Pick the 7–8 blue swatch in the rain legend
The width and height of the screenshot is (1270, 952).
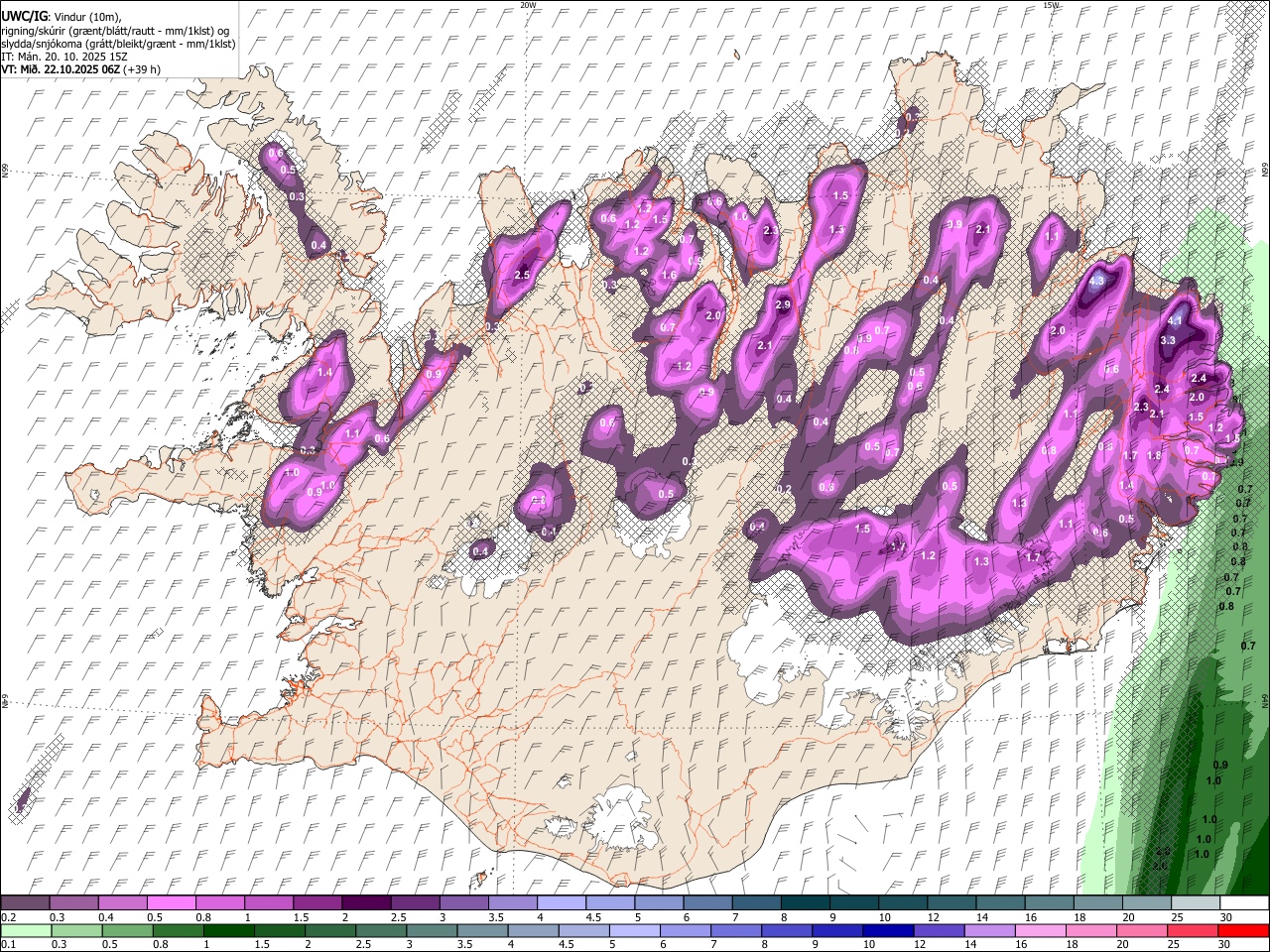736,930
